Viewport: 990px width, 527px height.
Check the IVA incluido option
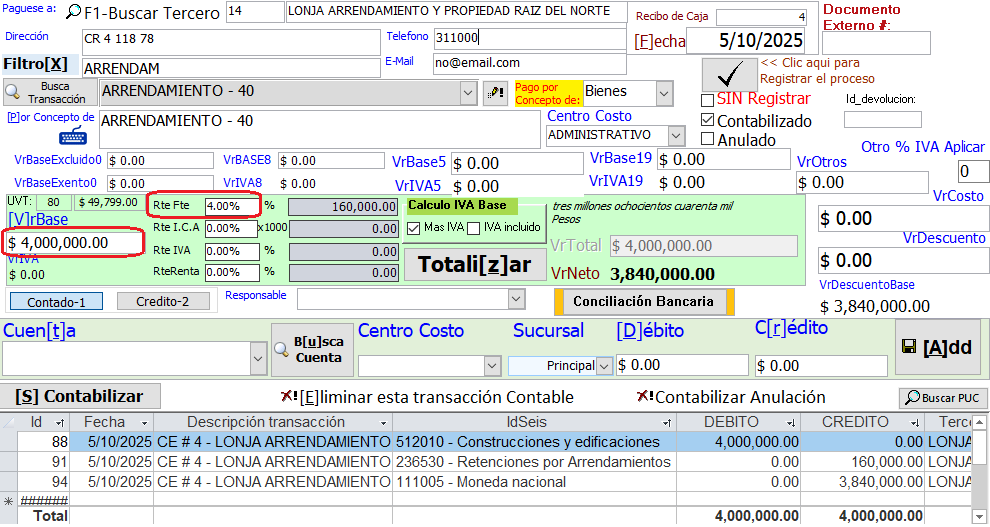point(473,227)
